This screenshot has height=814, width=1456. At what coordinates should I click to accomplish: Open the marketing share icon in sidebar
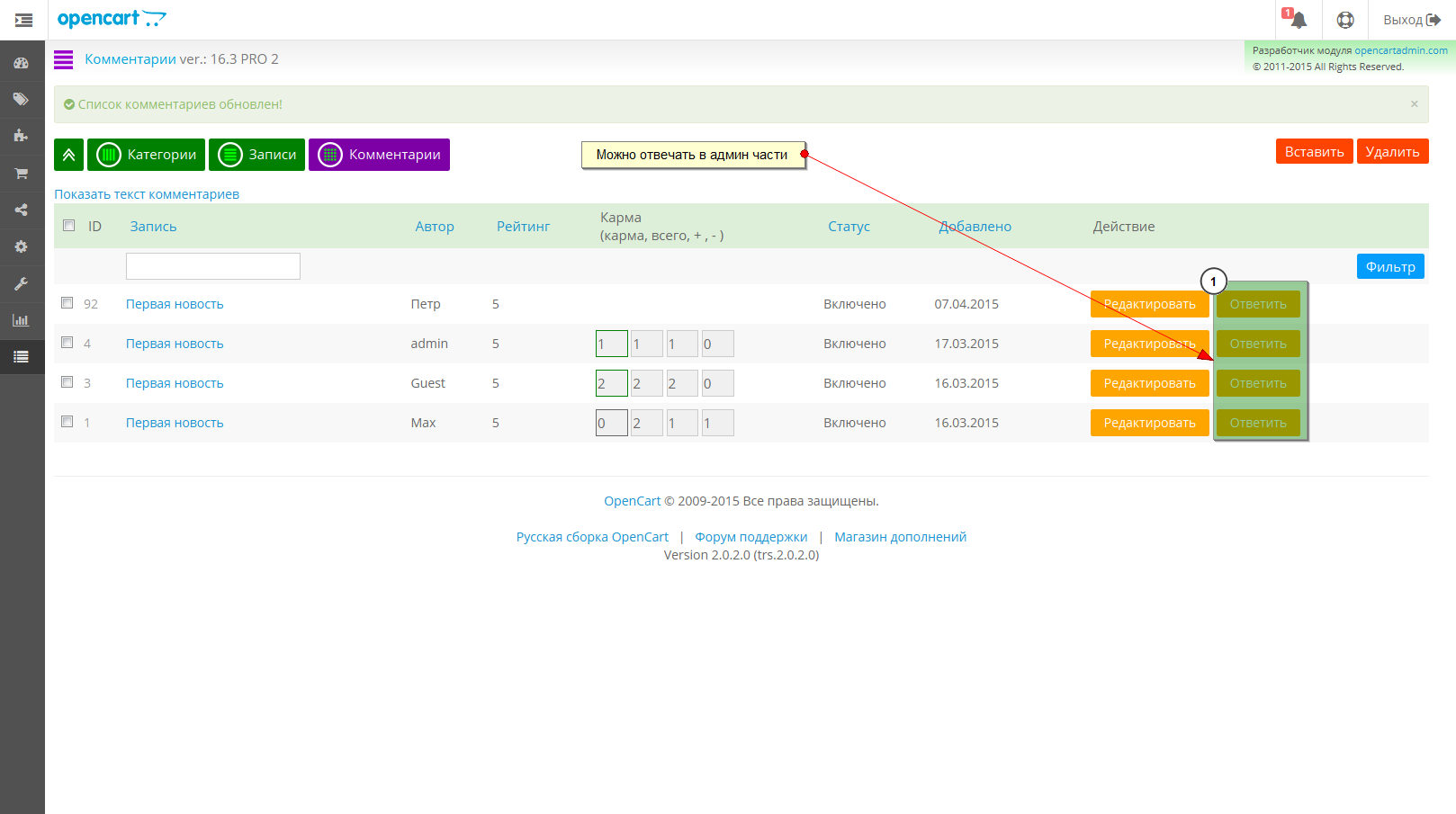(21, 210)
